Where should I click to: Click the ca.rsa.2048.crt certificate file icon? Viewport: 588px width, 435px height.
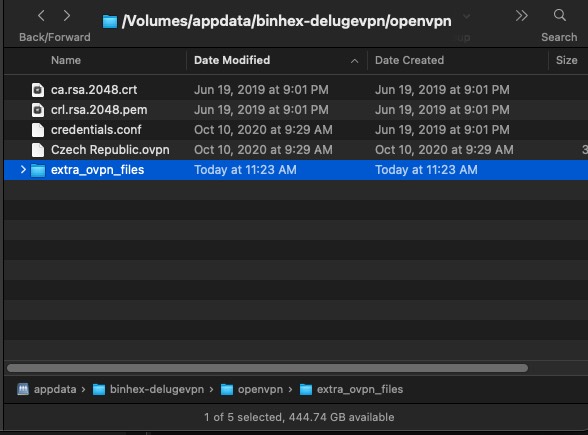tap(38, 90)
